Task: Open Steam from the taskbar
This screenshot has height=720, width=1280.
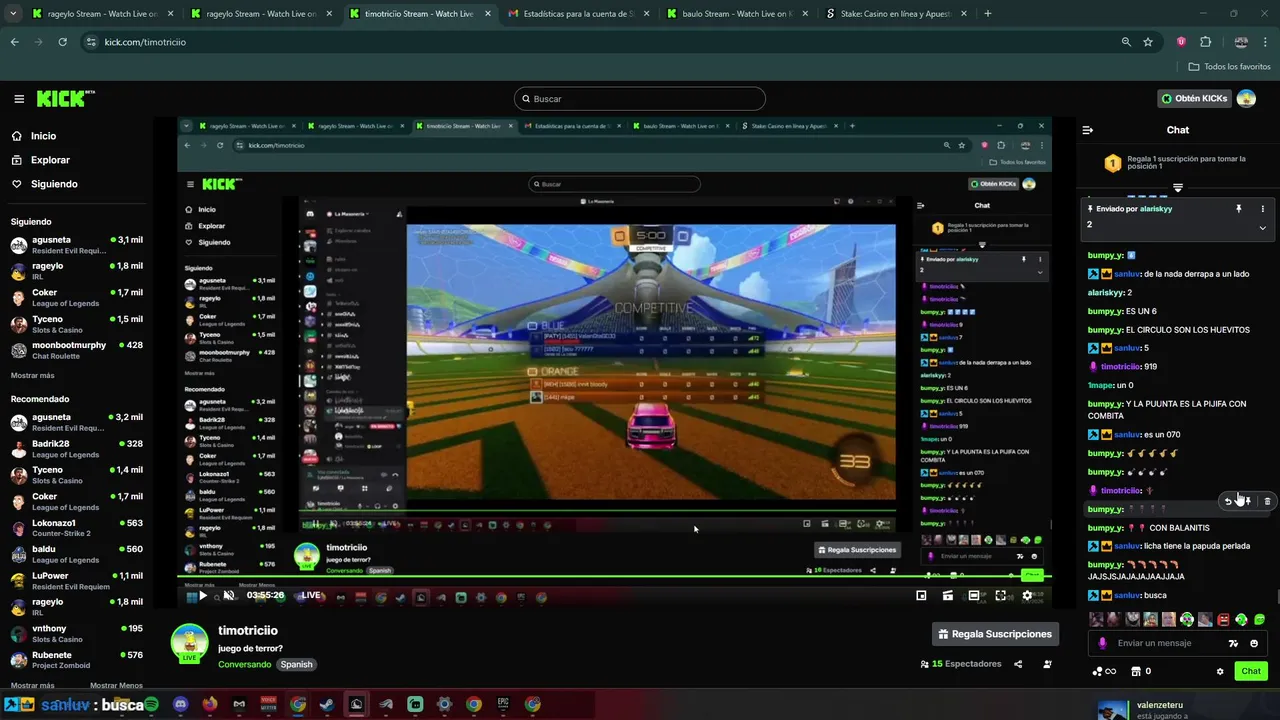Action: tap(327, 704)
